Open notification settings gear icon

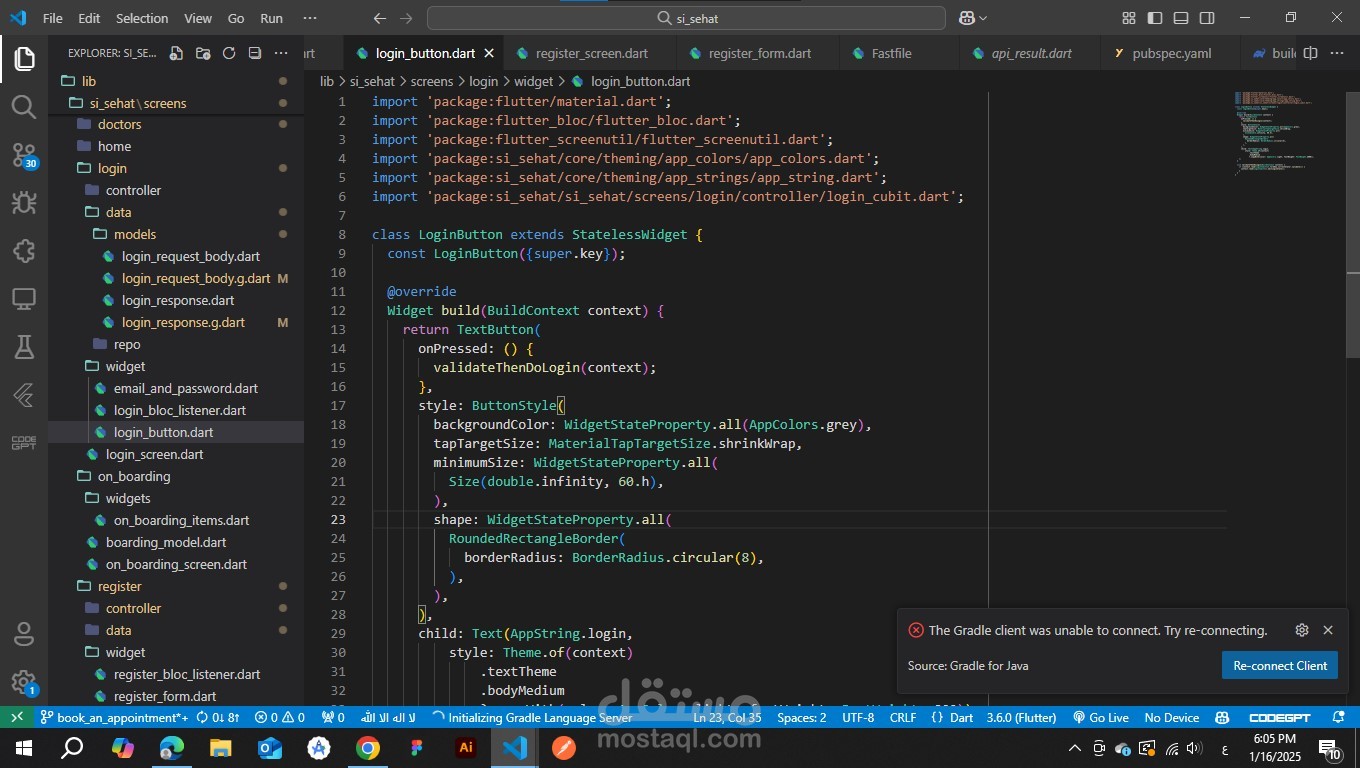click(1301, 630)
